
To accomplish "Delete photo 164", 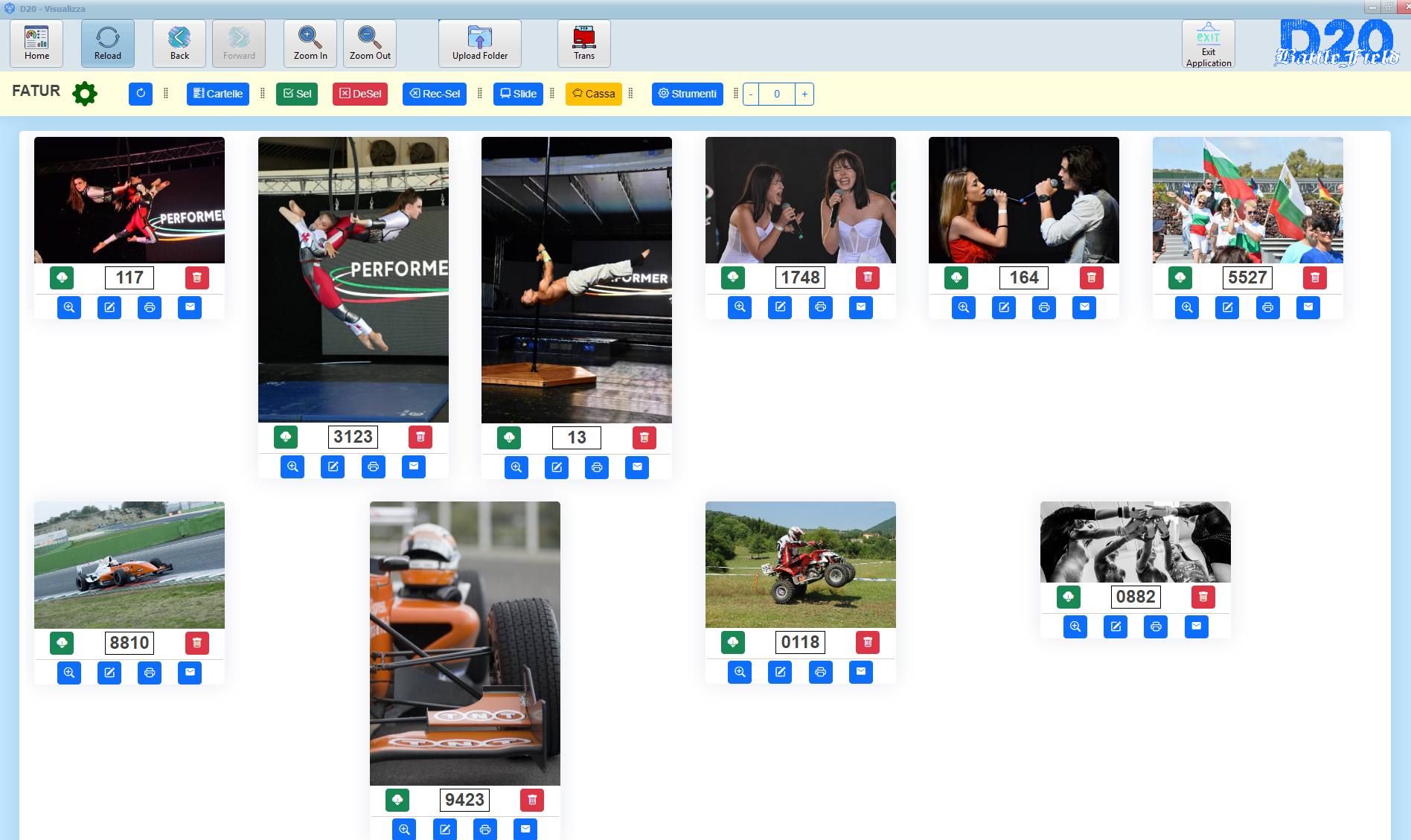I will 1092,278.
